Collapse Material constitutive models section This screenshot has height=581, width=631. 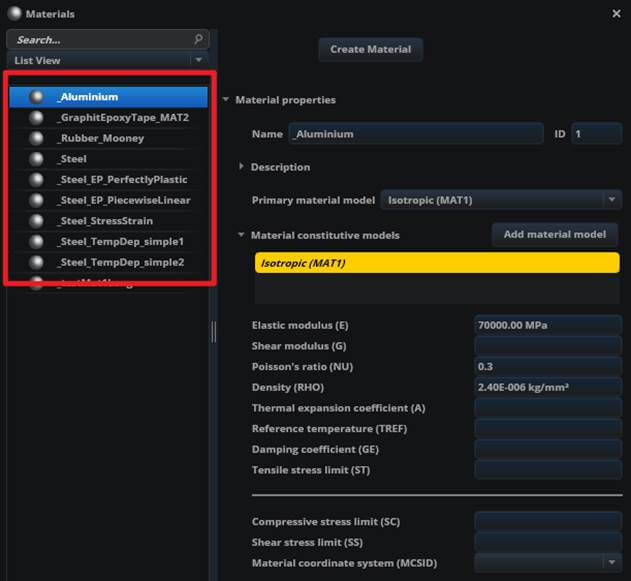point(242,236)
